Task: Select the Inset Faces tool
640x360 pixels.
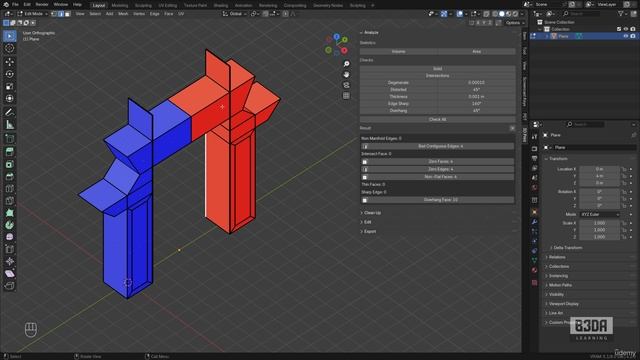Action: click(x=9, y=164)
